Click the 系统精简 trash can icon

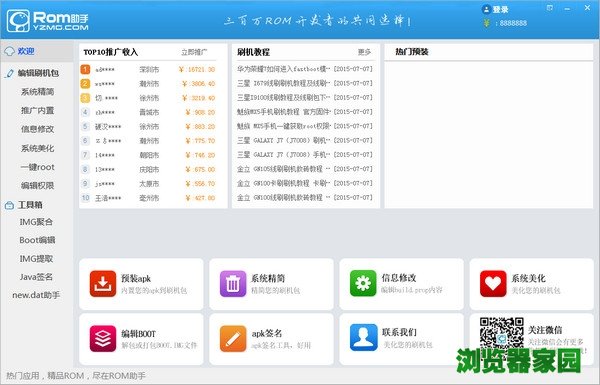pyautogui.click(x=233, y=284)
